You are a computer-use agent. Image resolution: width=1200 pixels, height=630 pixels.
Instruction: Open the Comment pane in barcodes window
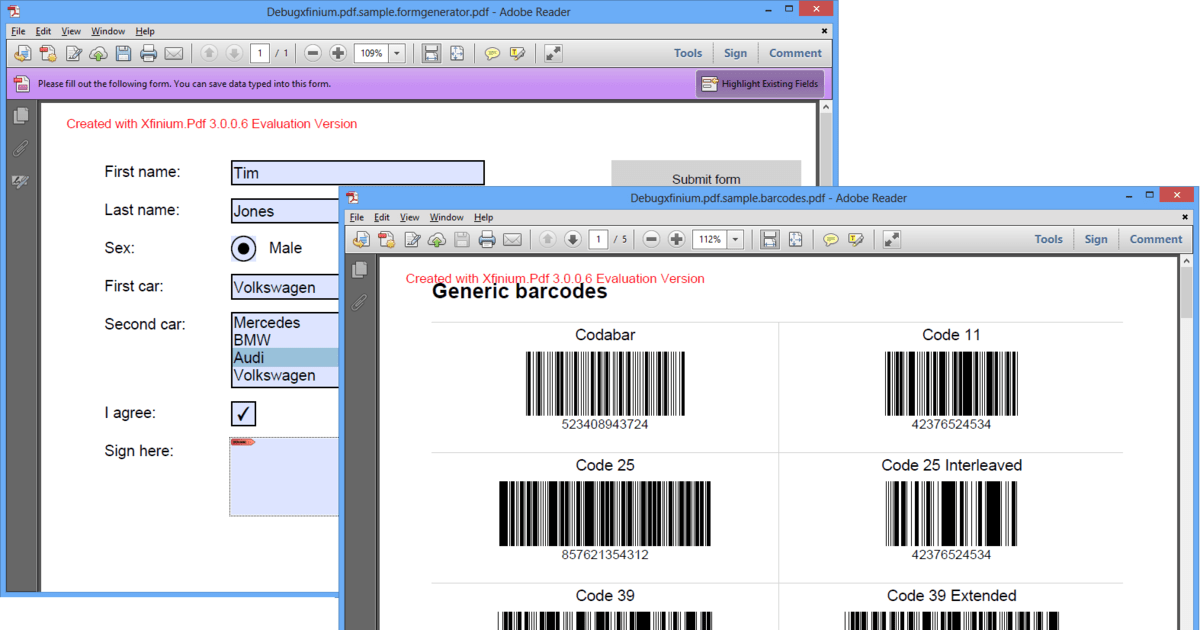(1156, 239)
